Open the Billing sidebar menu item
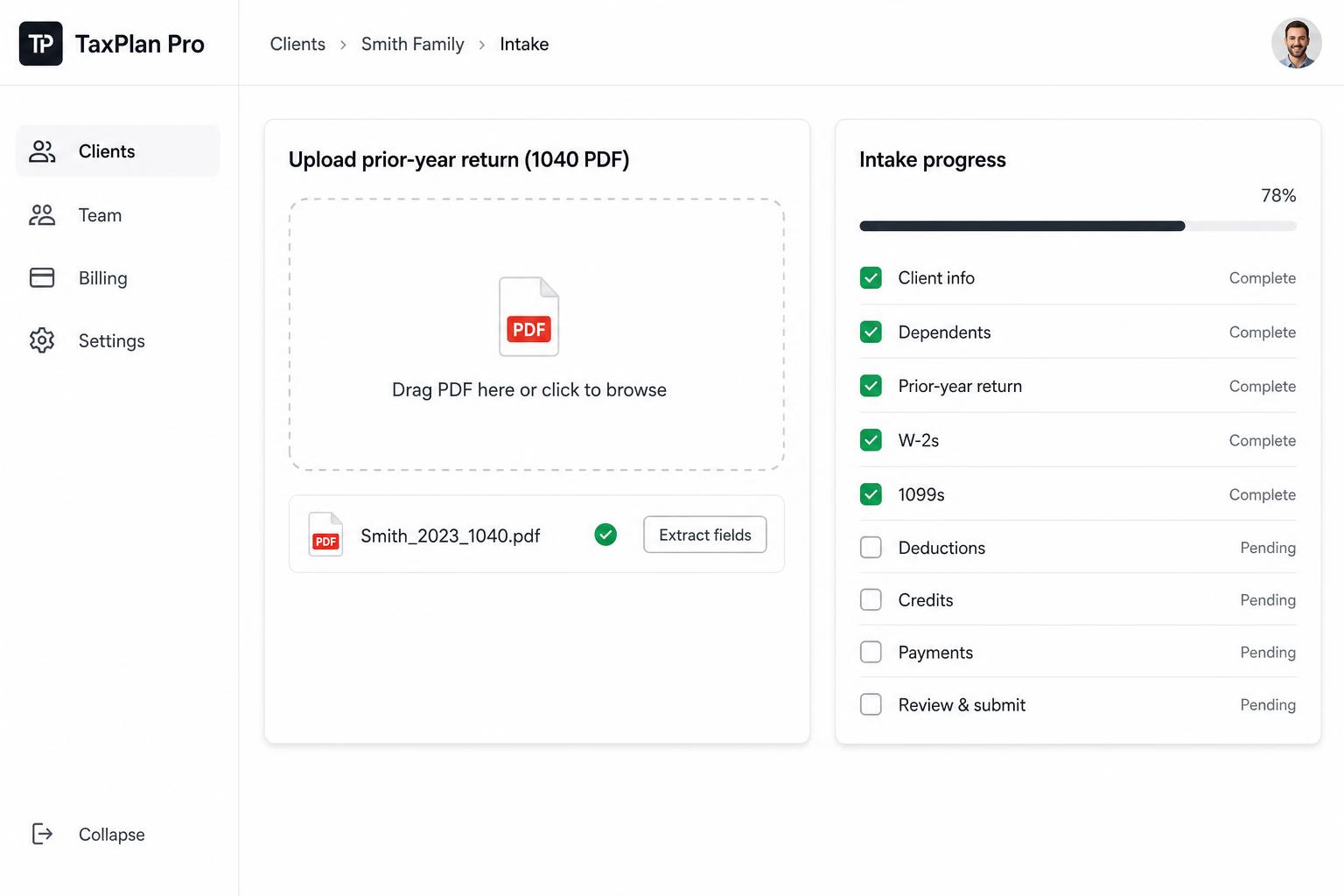Viewport: 1344px width, 896px height. (x=118, y=278)
